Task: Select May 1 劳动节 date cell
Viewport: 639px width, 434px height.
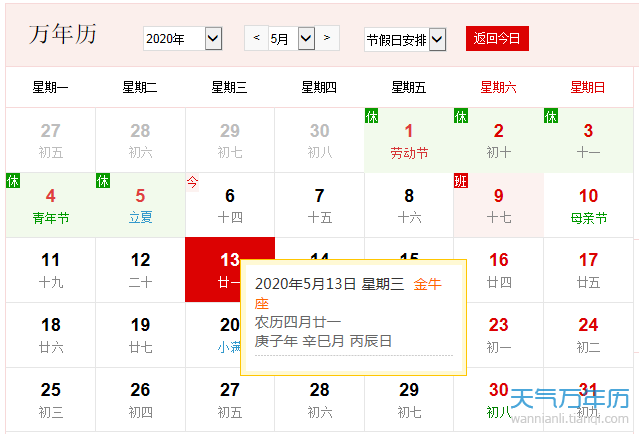Action: [409, 140]
